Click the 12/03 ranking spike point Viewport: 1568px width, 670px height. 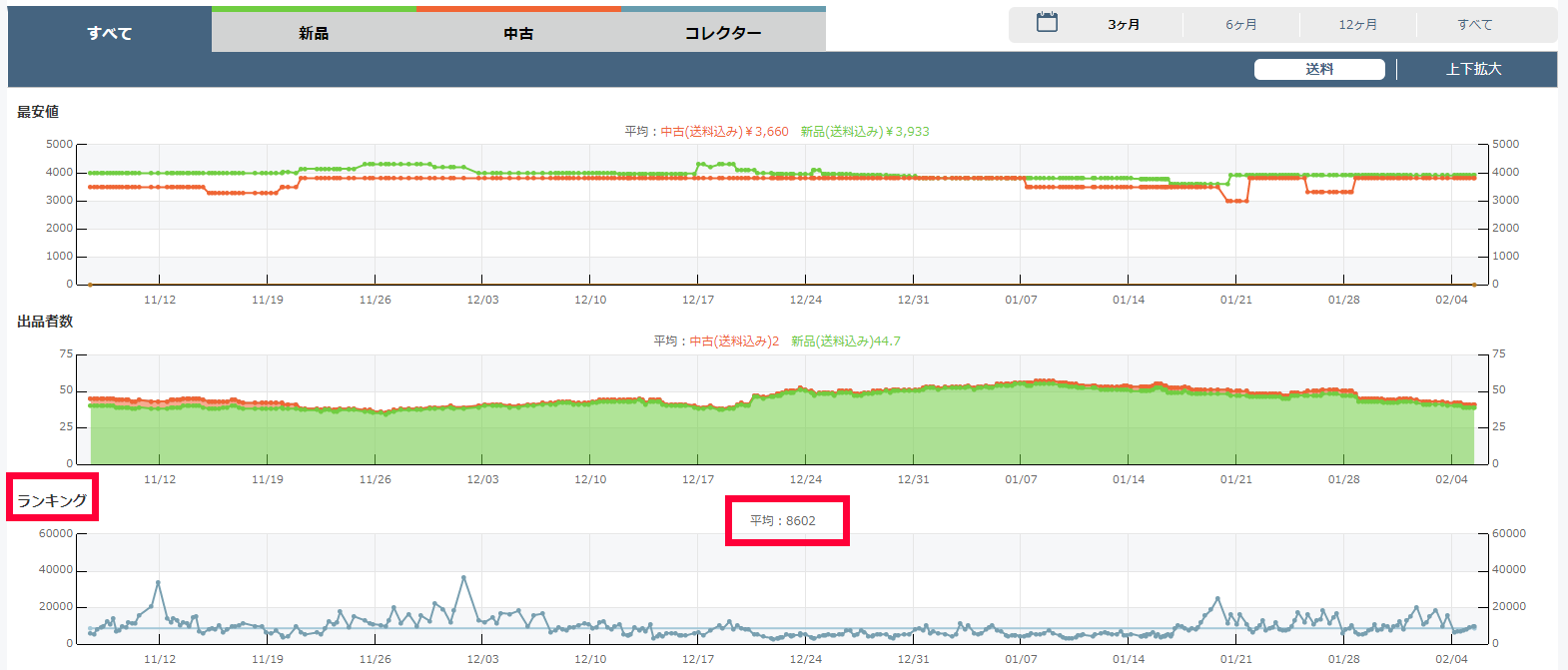point(463,578)
